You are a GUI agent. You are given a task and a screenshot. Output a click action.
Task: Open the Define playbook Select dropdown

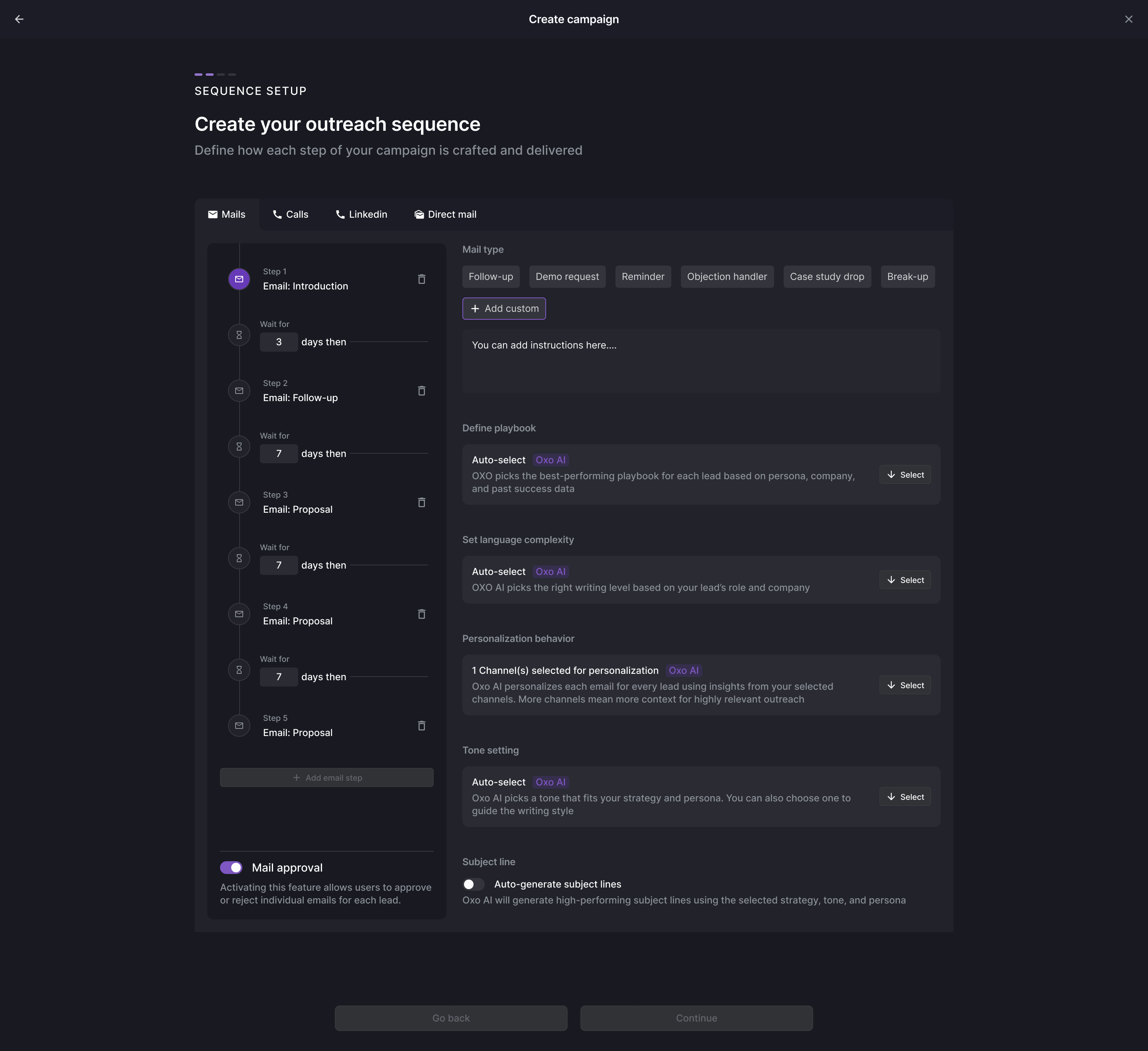tap(905, 475)
